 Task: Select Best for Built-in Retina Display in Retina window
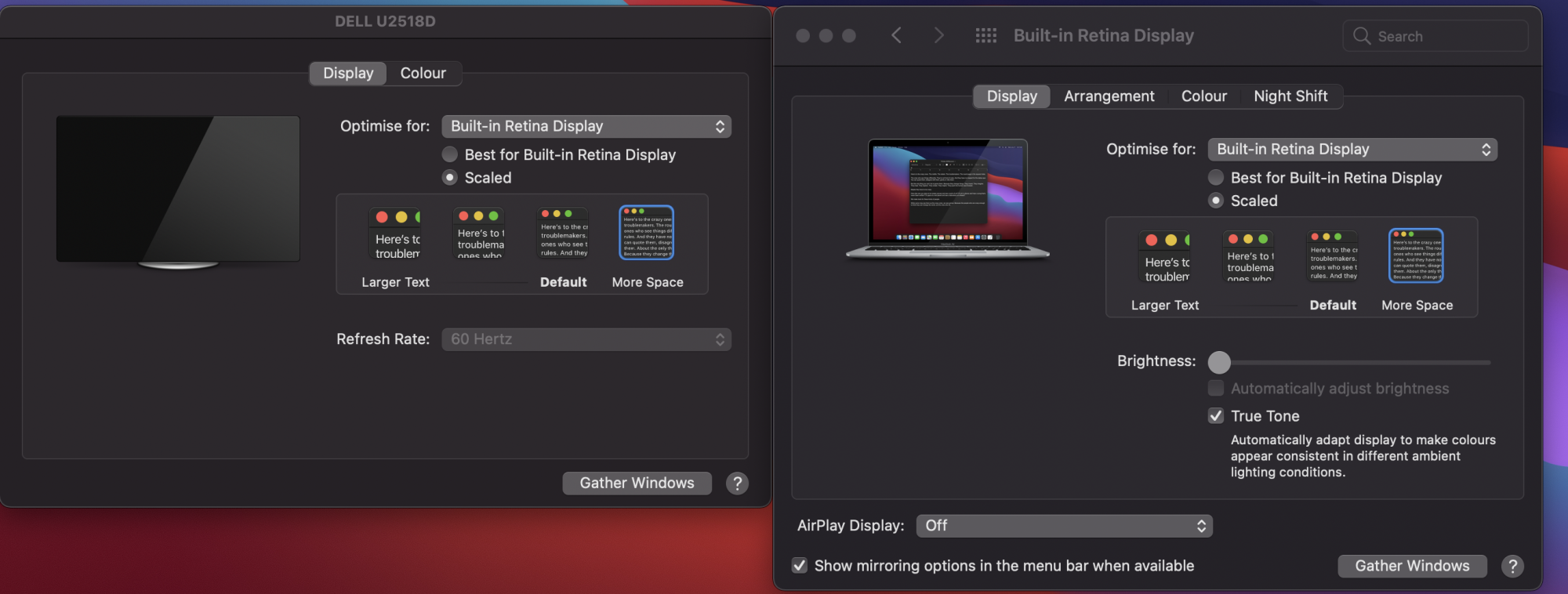(1216, 177)
